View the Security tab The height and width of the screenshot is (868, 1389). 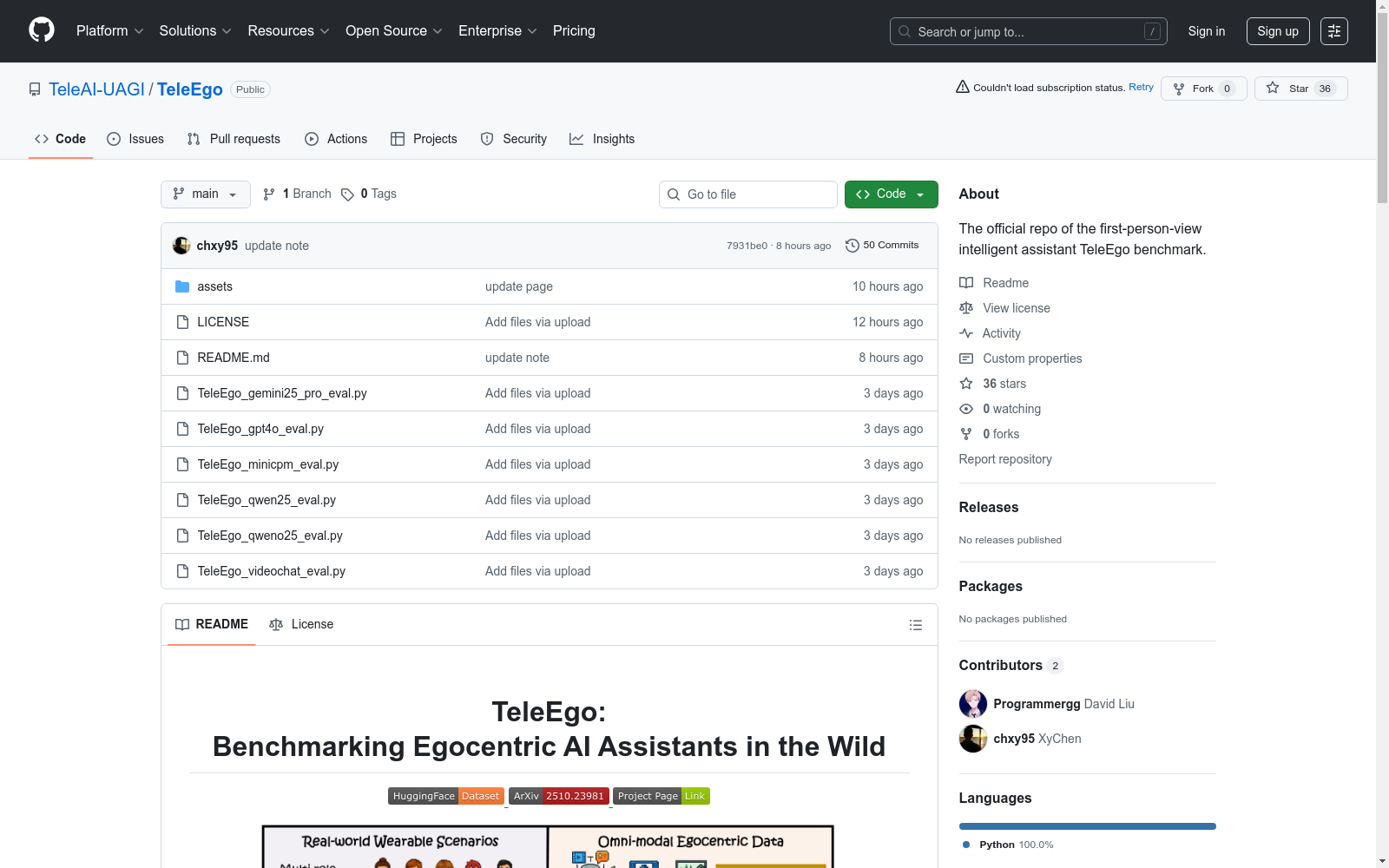(514, 139)
